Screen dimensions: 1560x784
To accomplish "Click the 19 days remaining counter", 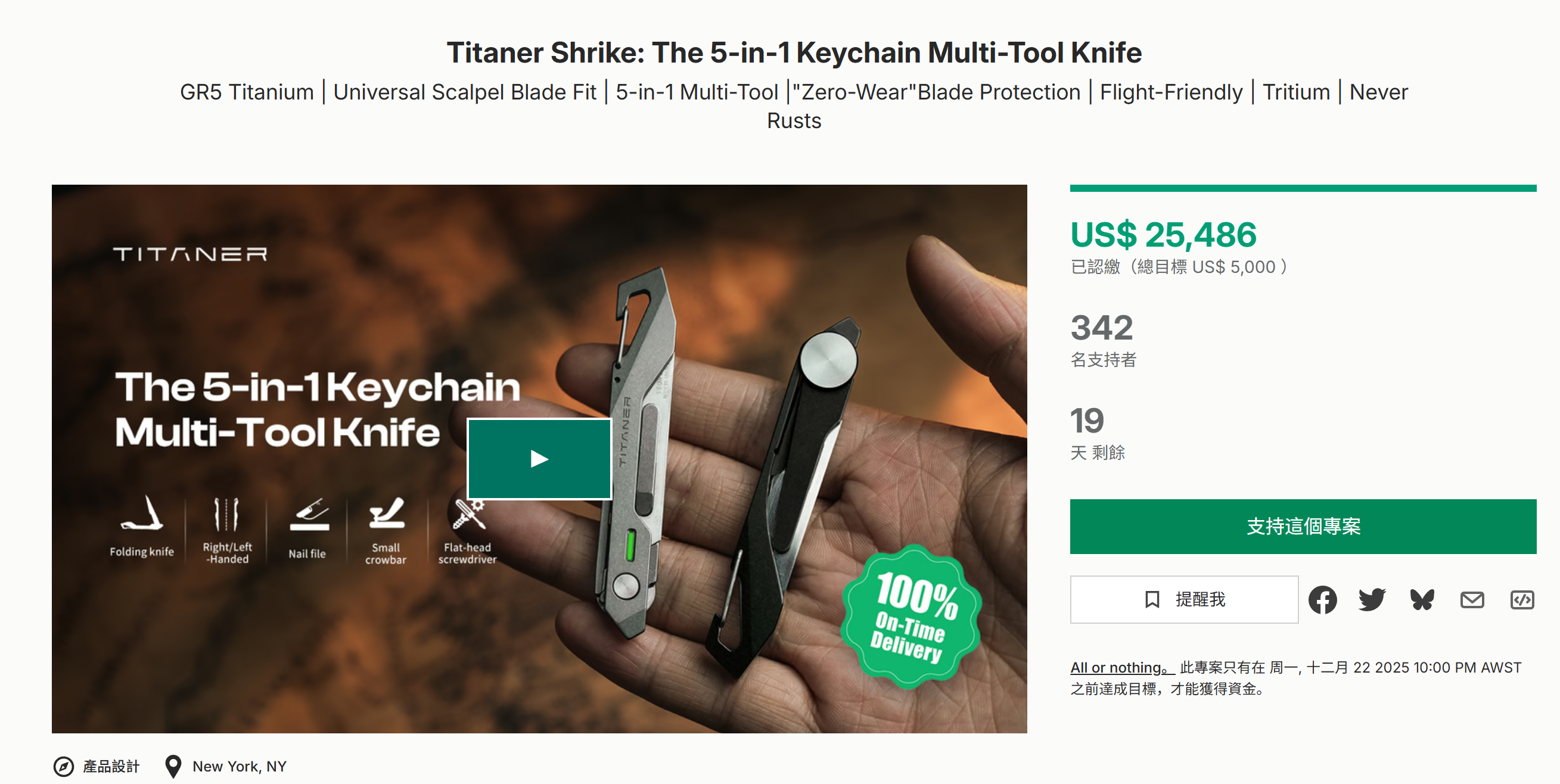I will pyautogui.click(x=1087, y=421).
